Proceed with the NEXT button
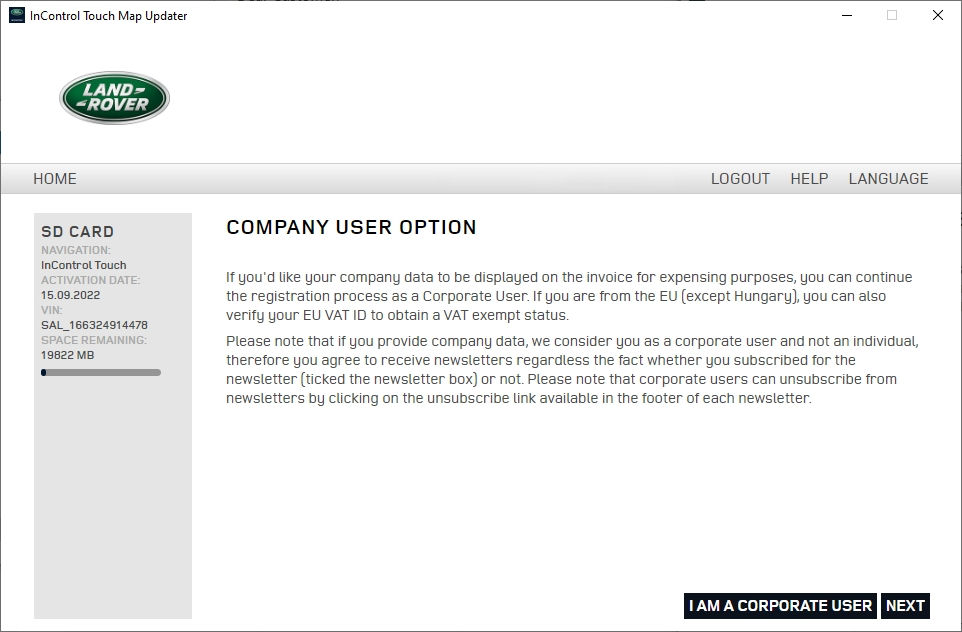Image resolution: width=962 pixels, height=632 pixels. (905, 606)
